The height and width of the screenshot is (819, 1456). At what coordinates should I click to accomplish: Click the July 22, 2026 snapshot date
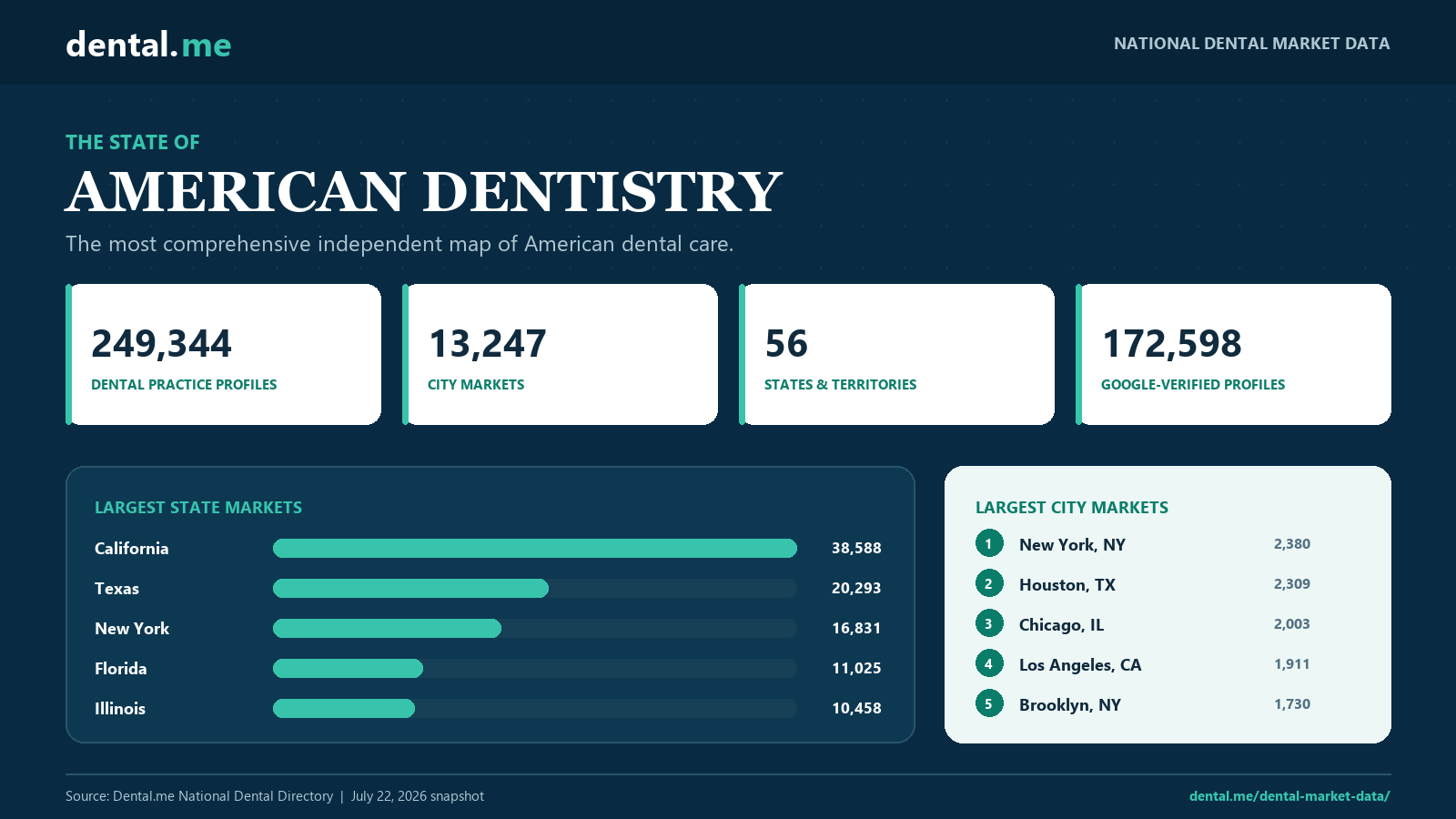pos(418,796)
